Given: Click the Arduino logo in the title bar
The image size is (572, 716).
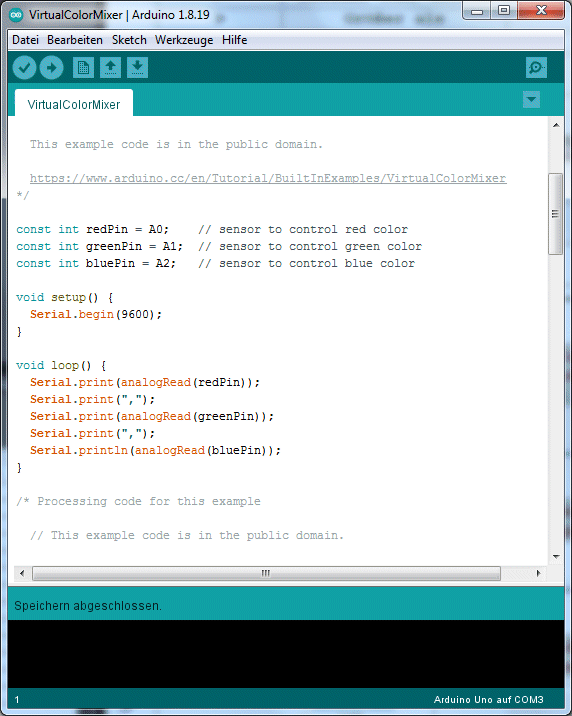Looking at the screenshot, I should click(16, 15).
